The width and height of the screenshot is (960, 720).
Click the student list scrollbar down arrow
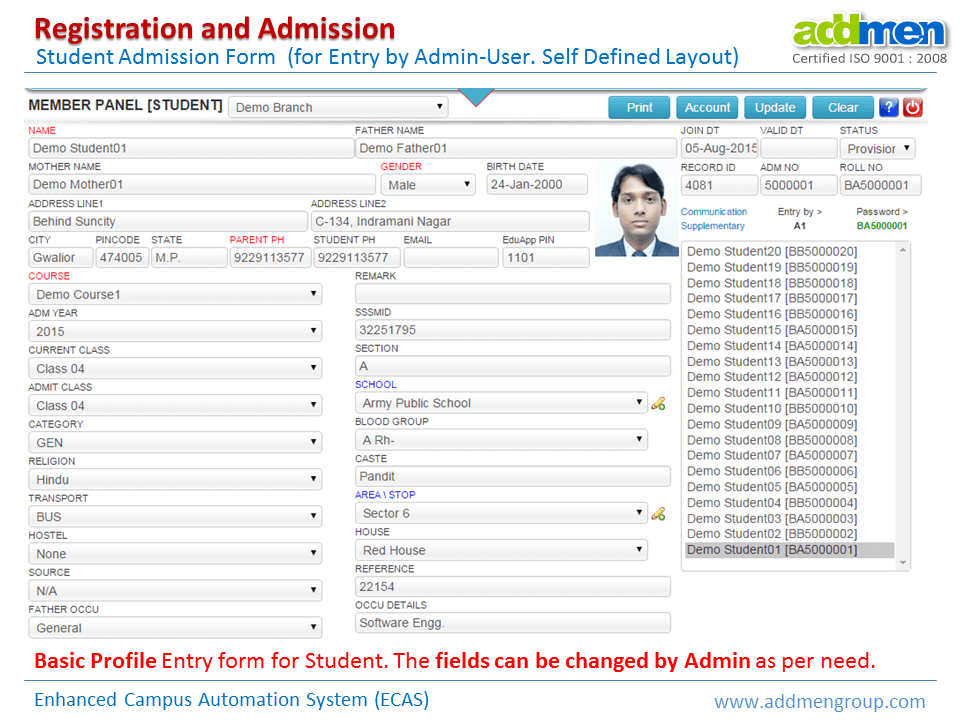tap(904, 563)
